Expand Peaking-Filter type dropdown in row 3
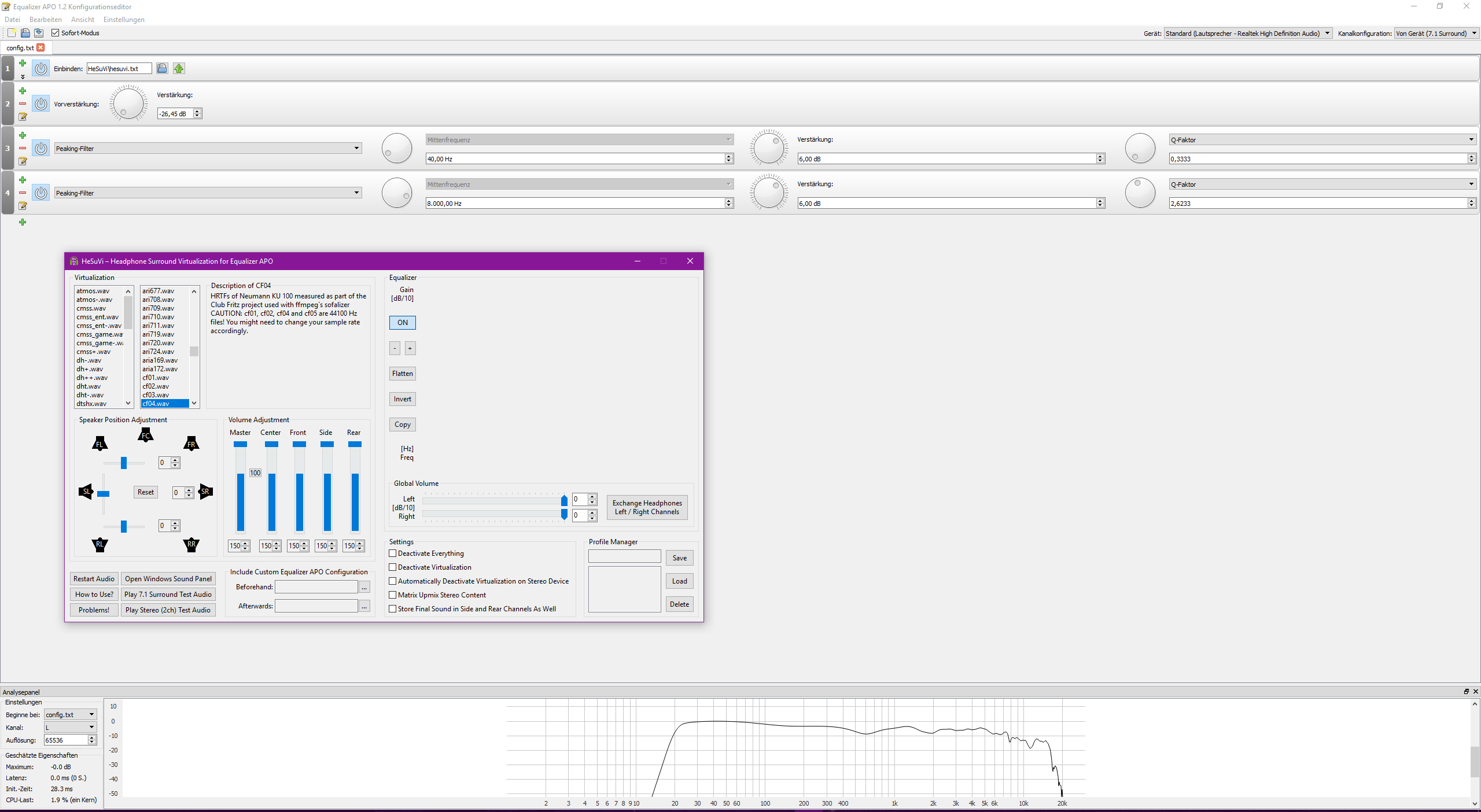 click(x=356, y=148)
